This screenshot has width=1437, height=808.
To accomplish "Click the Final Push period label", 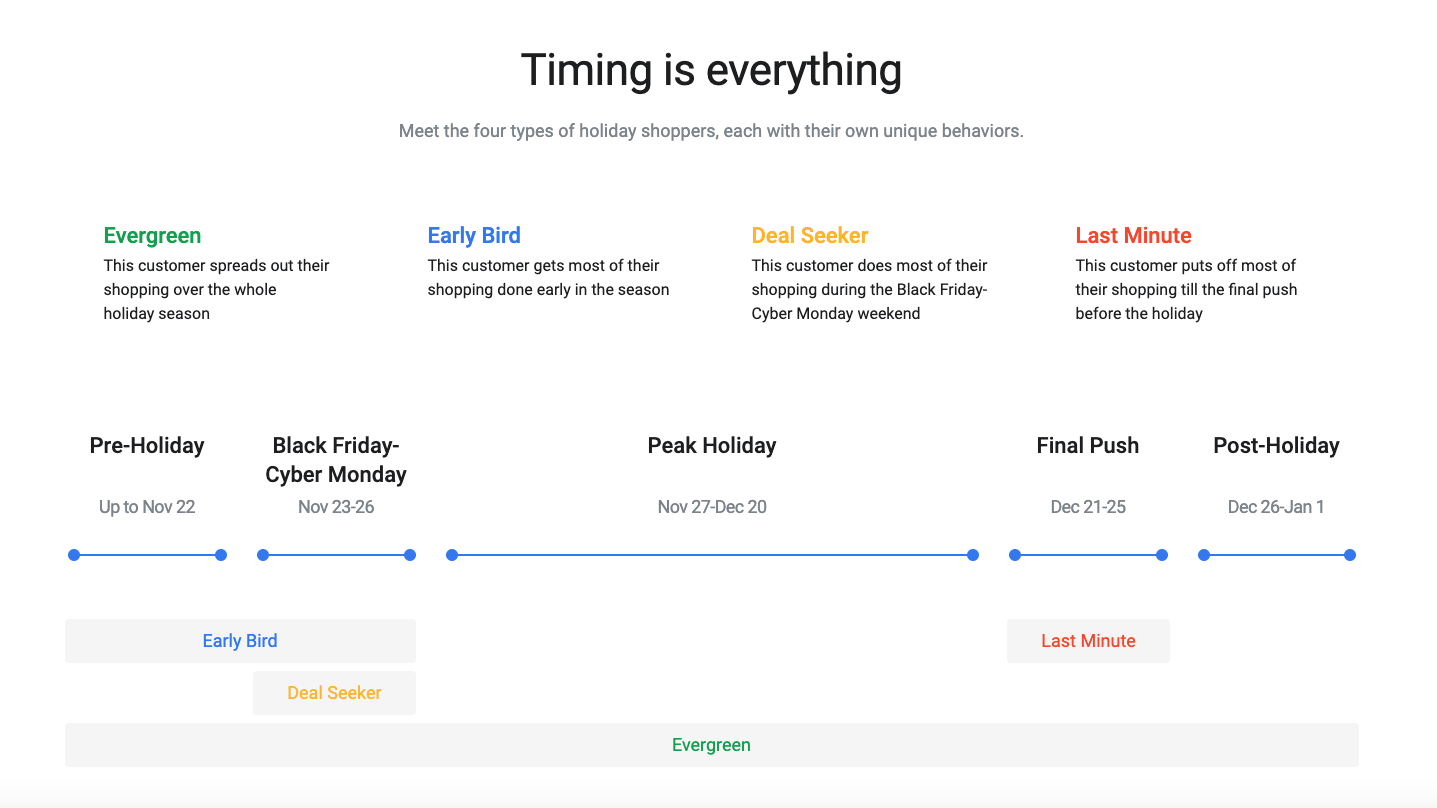I will coord(1088,446).
